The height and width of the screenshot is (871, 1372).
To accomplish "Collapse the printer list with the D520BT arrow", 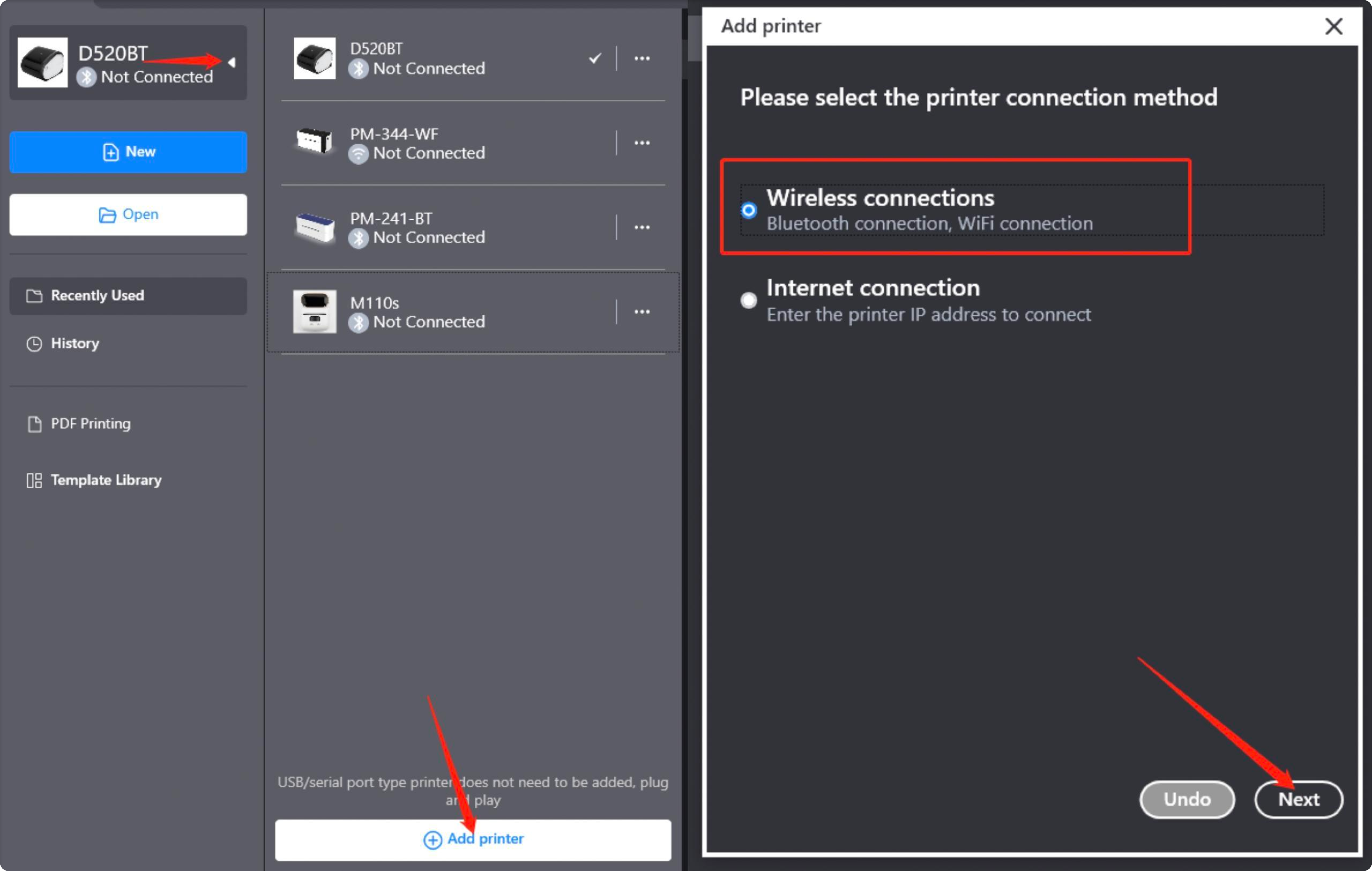I will (x=231, y=62).
